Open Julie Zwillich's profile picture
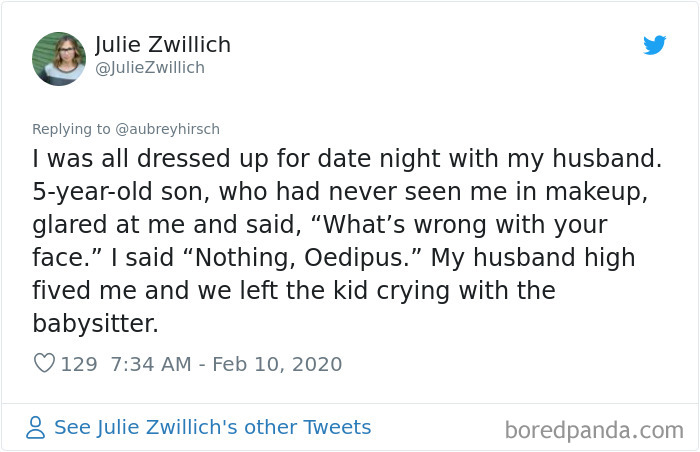 point(59,59)
